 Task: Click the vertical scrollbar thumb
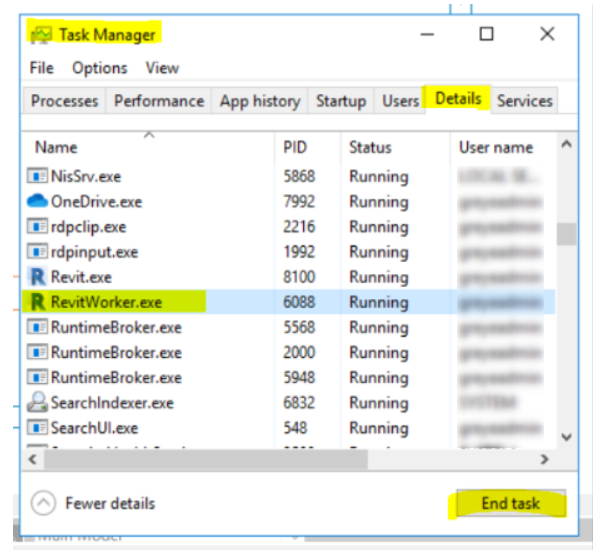click(567, 234)
